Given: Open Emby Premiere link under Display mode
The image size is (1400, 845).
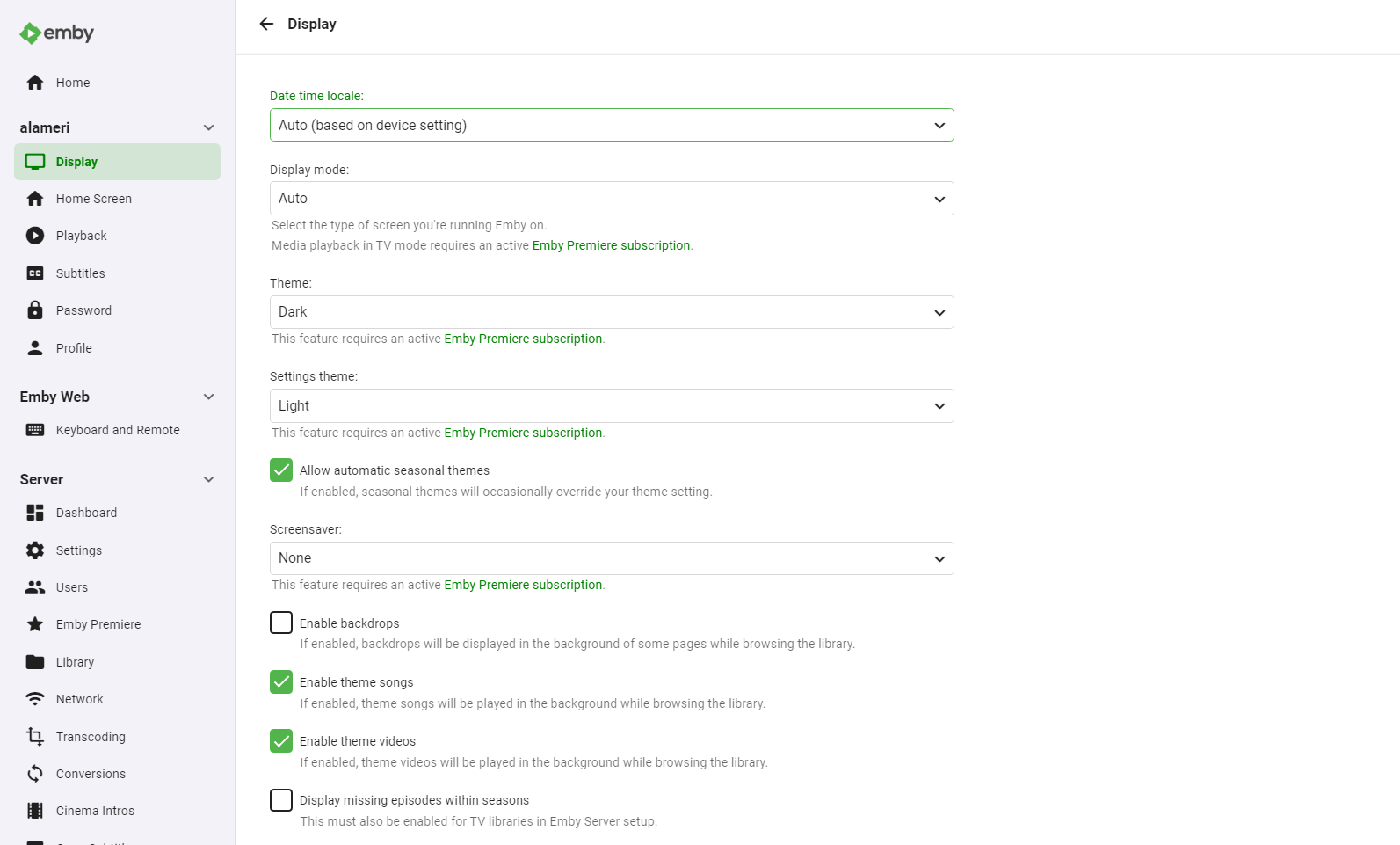Looking at the screenshot, I should 611,245.
